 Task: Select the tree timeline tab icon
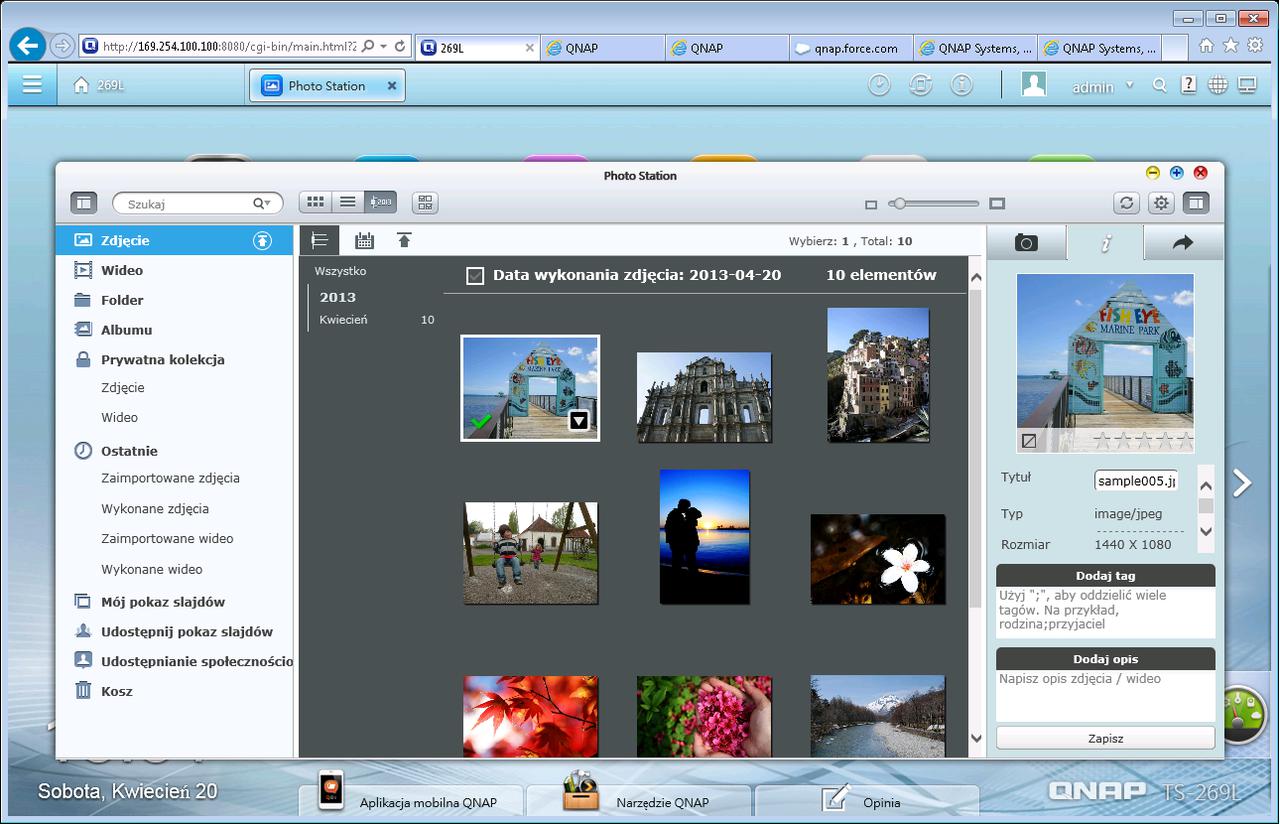320,240
